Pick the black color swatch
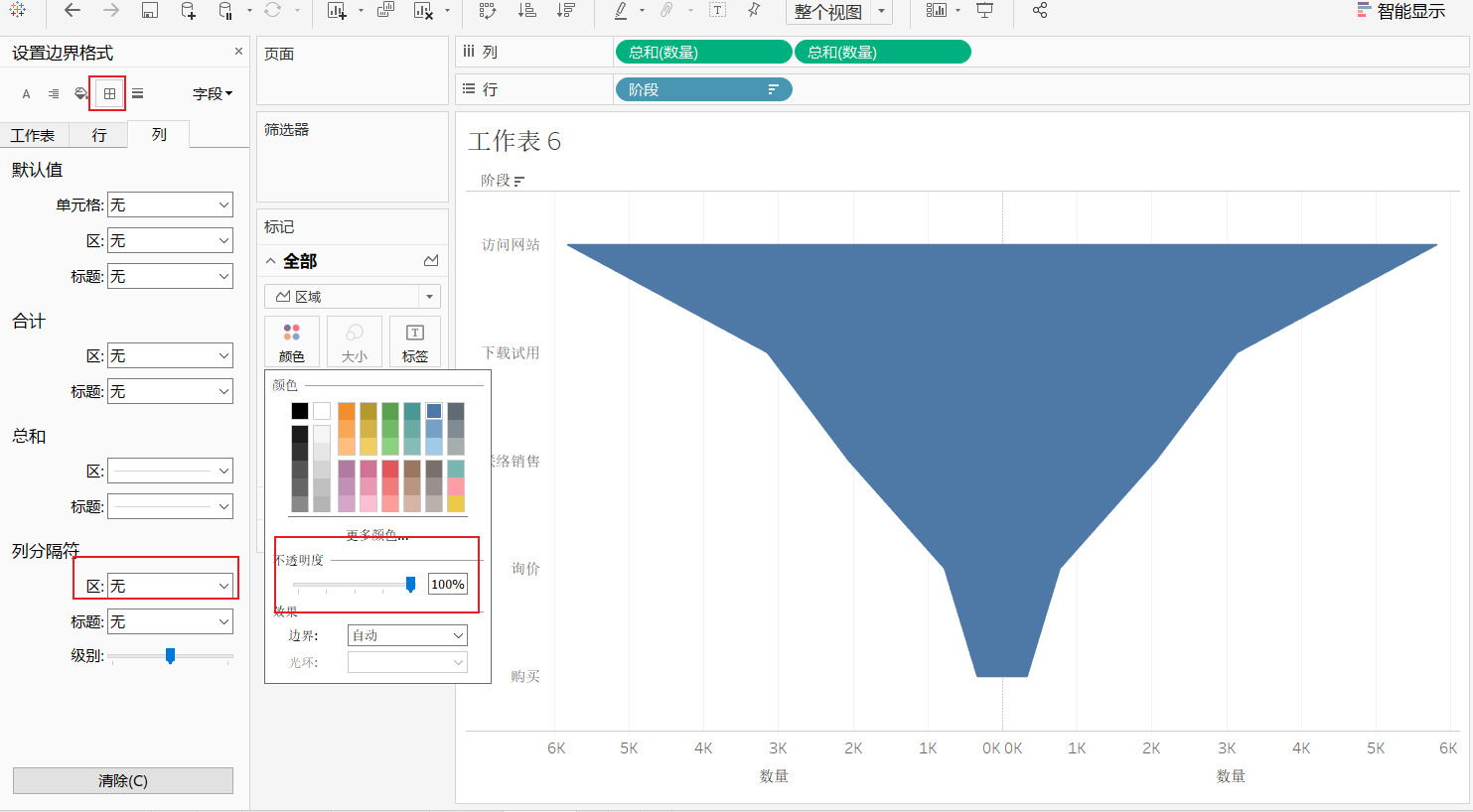This screenshot has width=1473, height=812. 300,411
